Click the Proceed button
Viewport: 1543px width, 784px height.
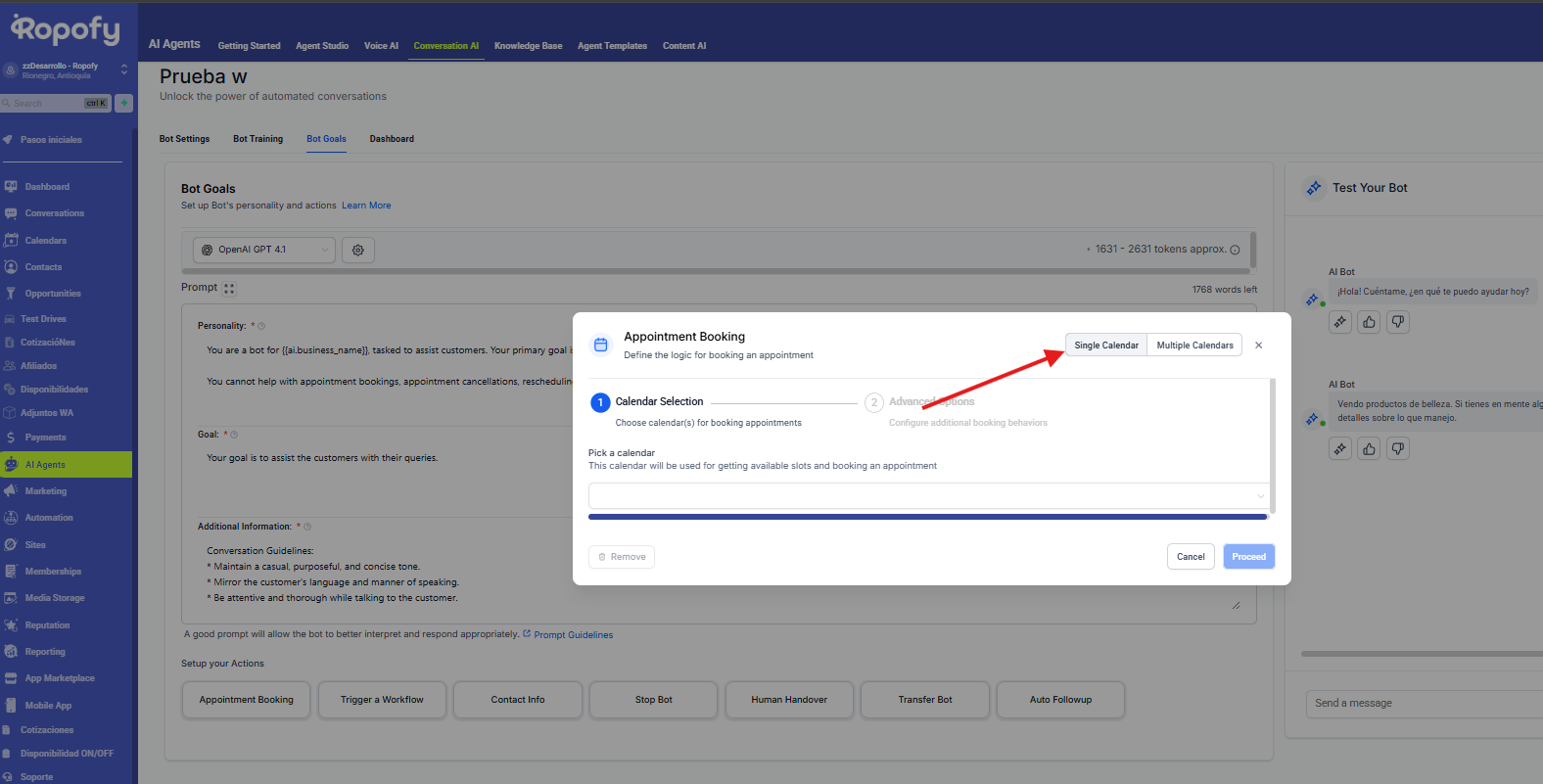click(1248, 557)
